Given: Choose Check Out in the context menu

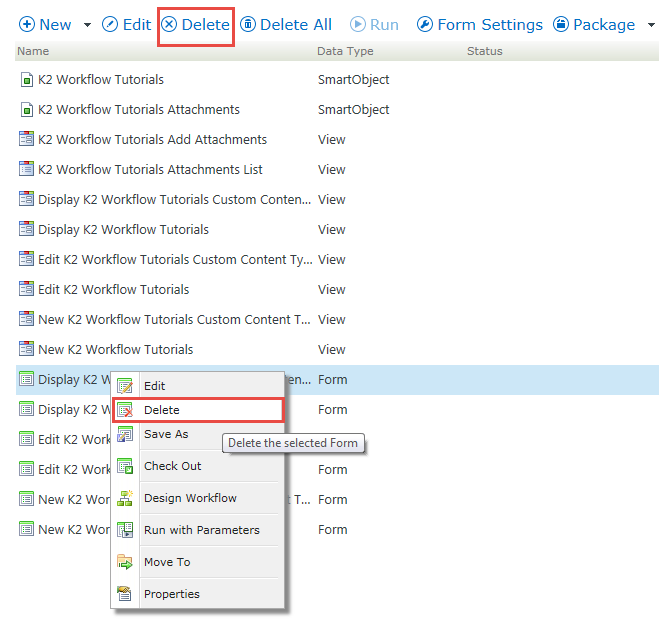Looking at the screenshot, I should point(198,466).
